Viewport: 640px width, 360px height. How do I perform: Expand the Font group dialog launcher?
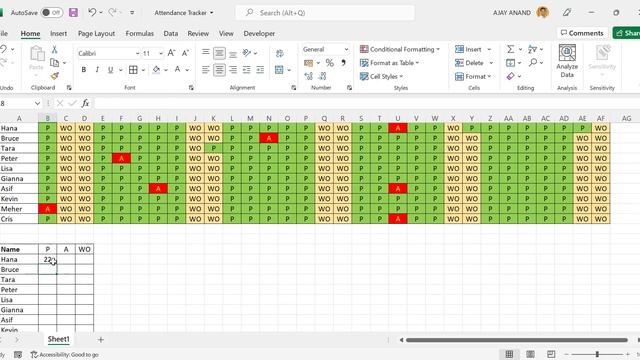click(x=191, y=88)
